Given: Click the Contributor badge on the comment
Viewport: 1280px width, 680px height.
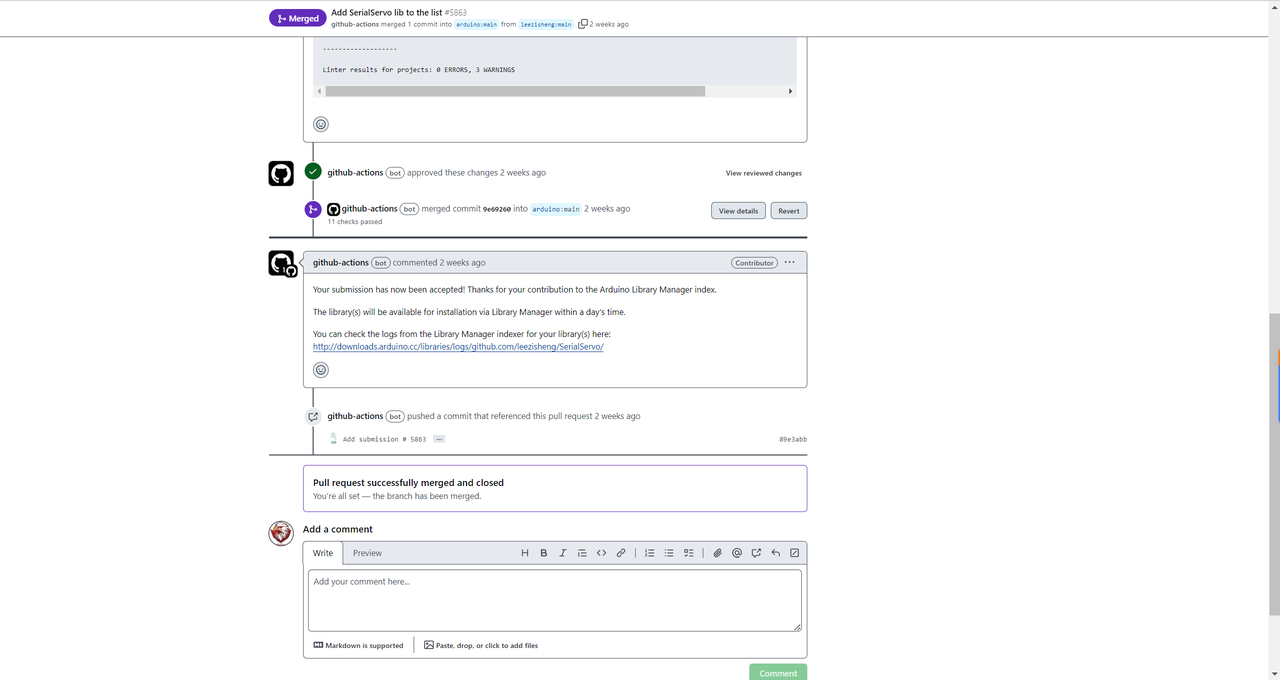Looking at the screenshot, I should tap(754, 263).
